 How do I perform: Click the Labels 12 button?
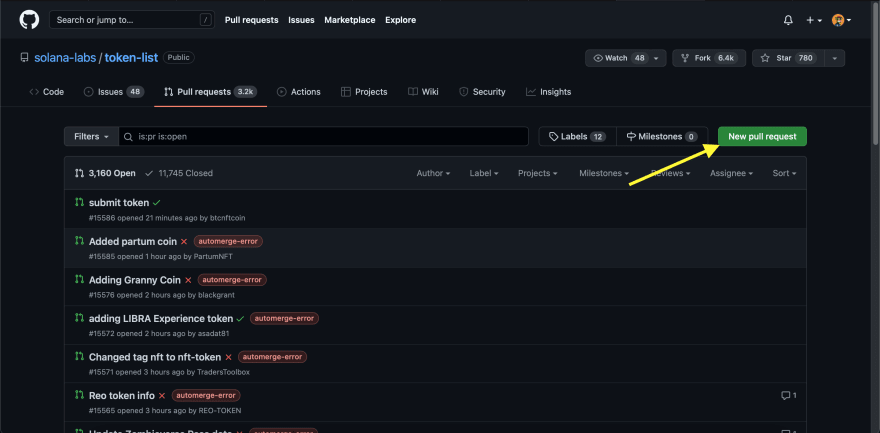[x=578, y=136]
